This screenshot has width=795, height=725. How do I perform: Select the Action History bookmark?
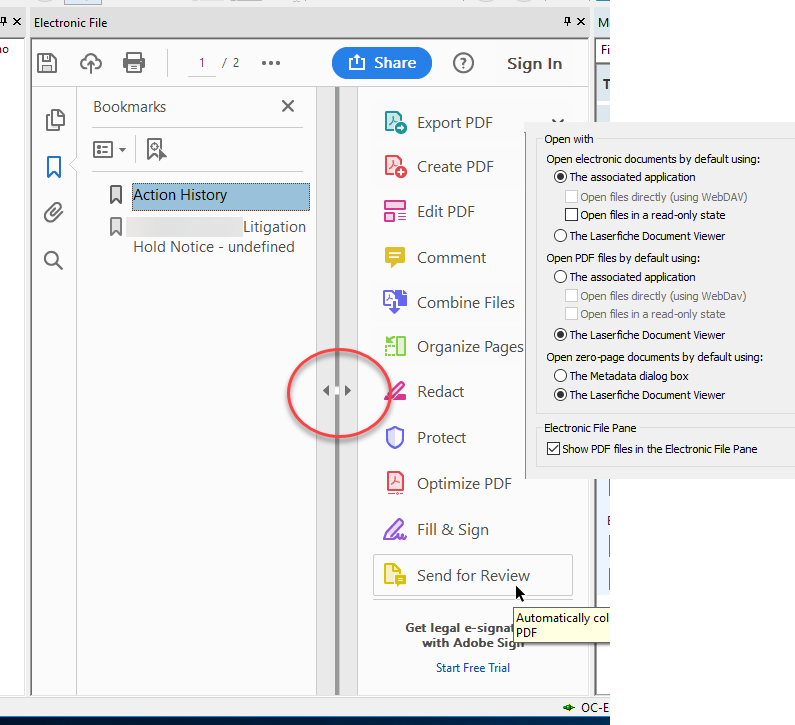pyautogui.click(x=221, y=196)
